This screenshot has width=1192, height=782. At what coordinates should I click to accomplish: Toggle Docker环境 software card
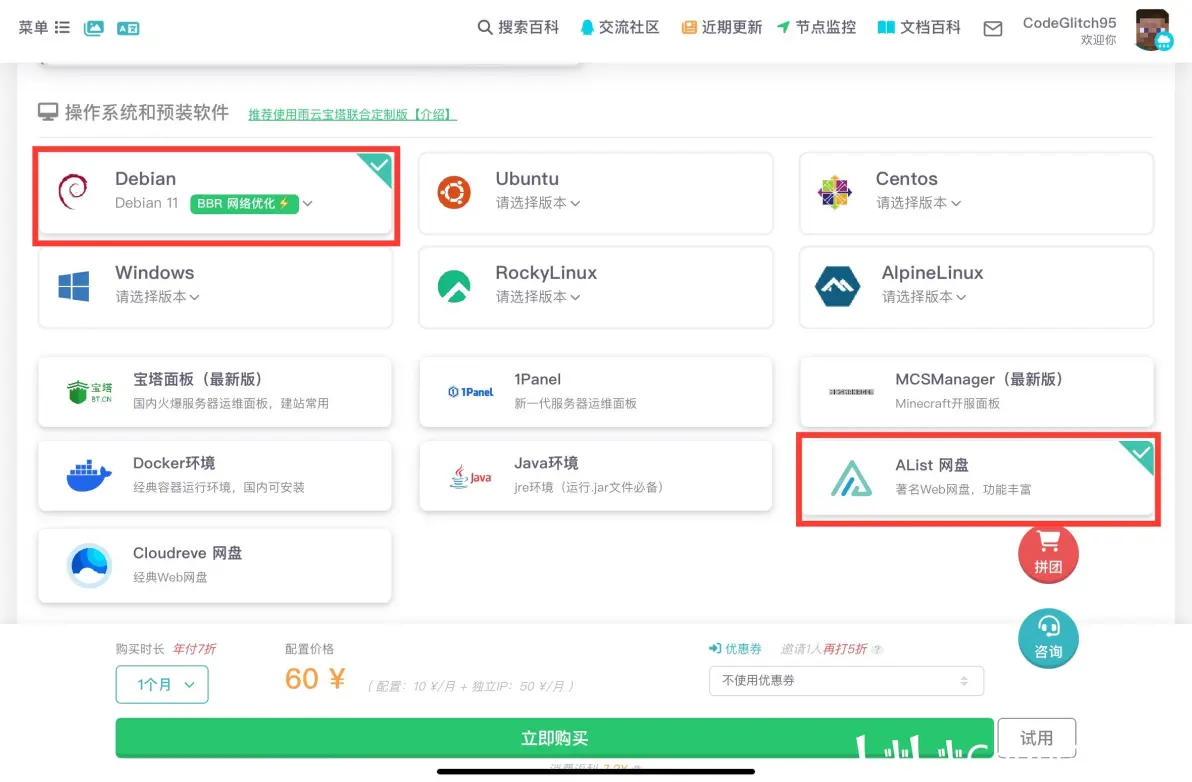coord(215,476)
